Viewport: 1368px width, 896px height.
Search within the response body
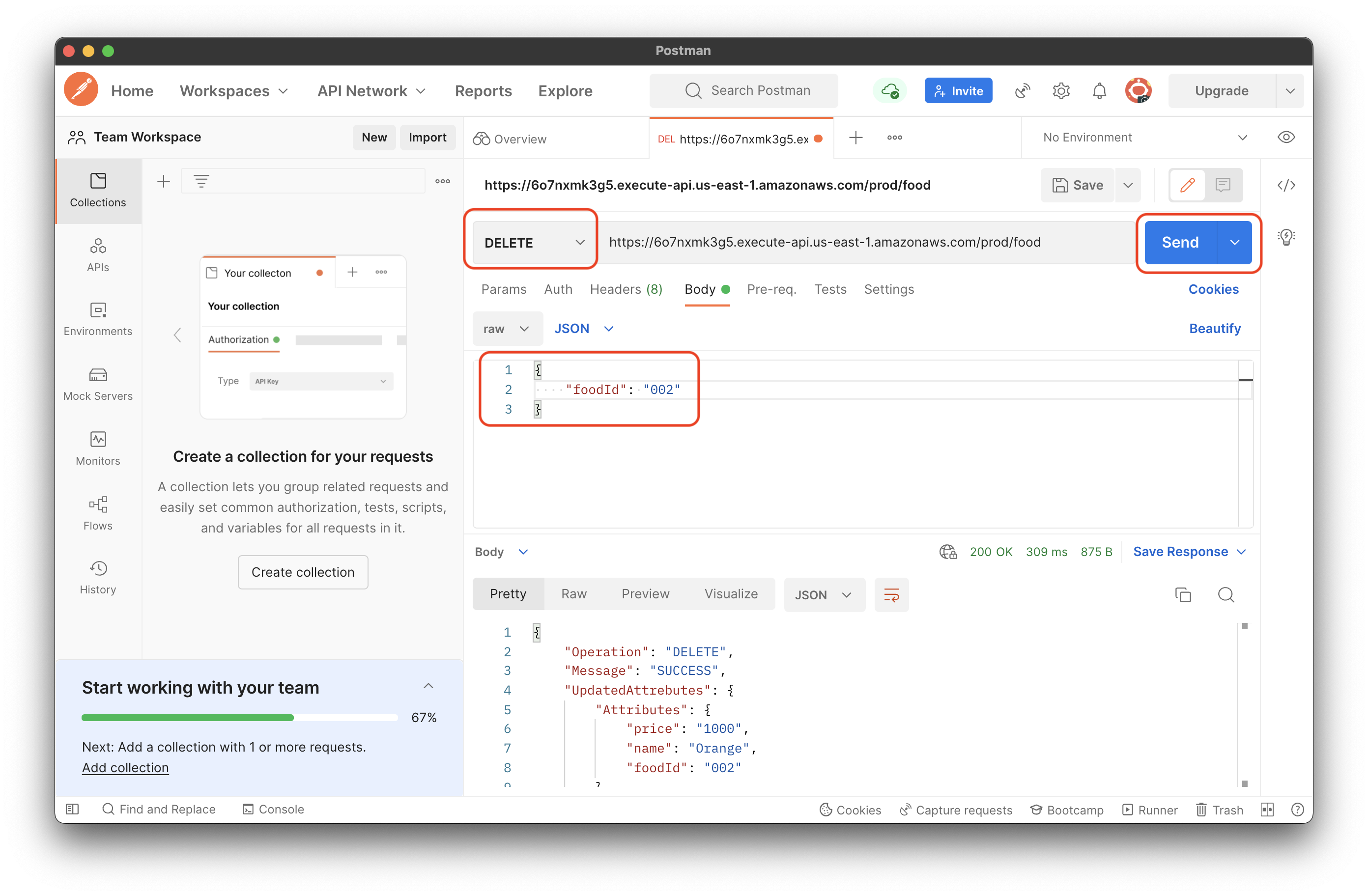pos(1226,594)
